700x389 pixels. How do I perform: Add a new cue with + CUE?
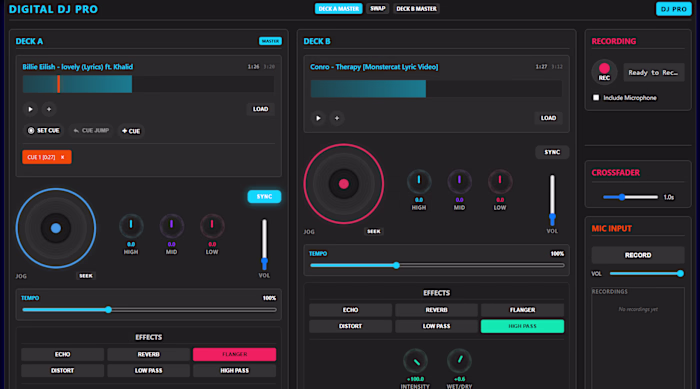pyautogui.click(x=131, y=131)
